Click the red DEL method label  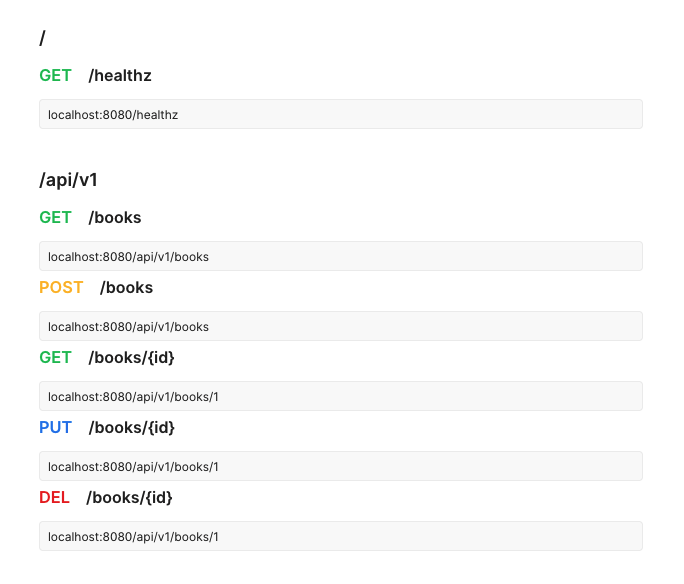click(x=55, y=498)
